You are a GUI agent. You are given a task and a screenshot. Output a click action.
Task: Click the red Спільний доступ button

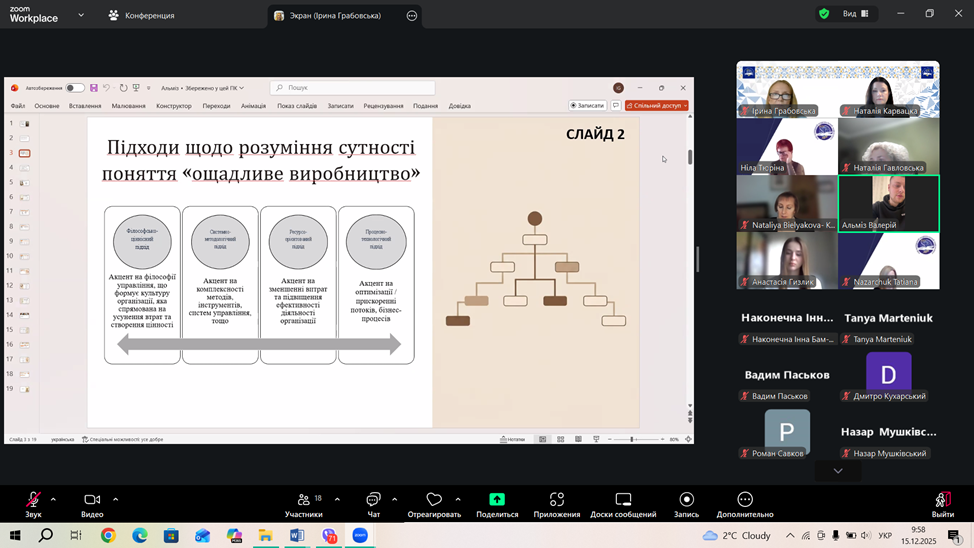coord(657,106)
